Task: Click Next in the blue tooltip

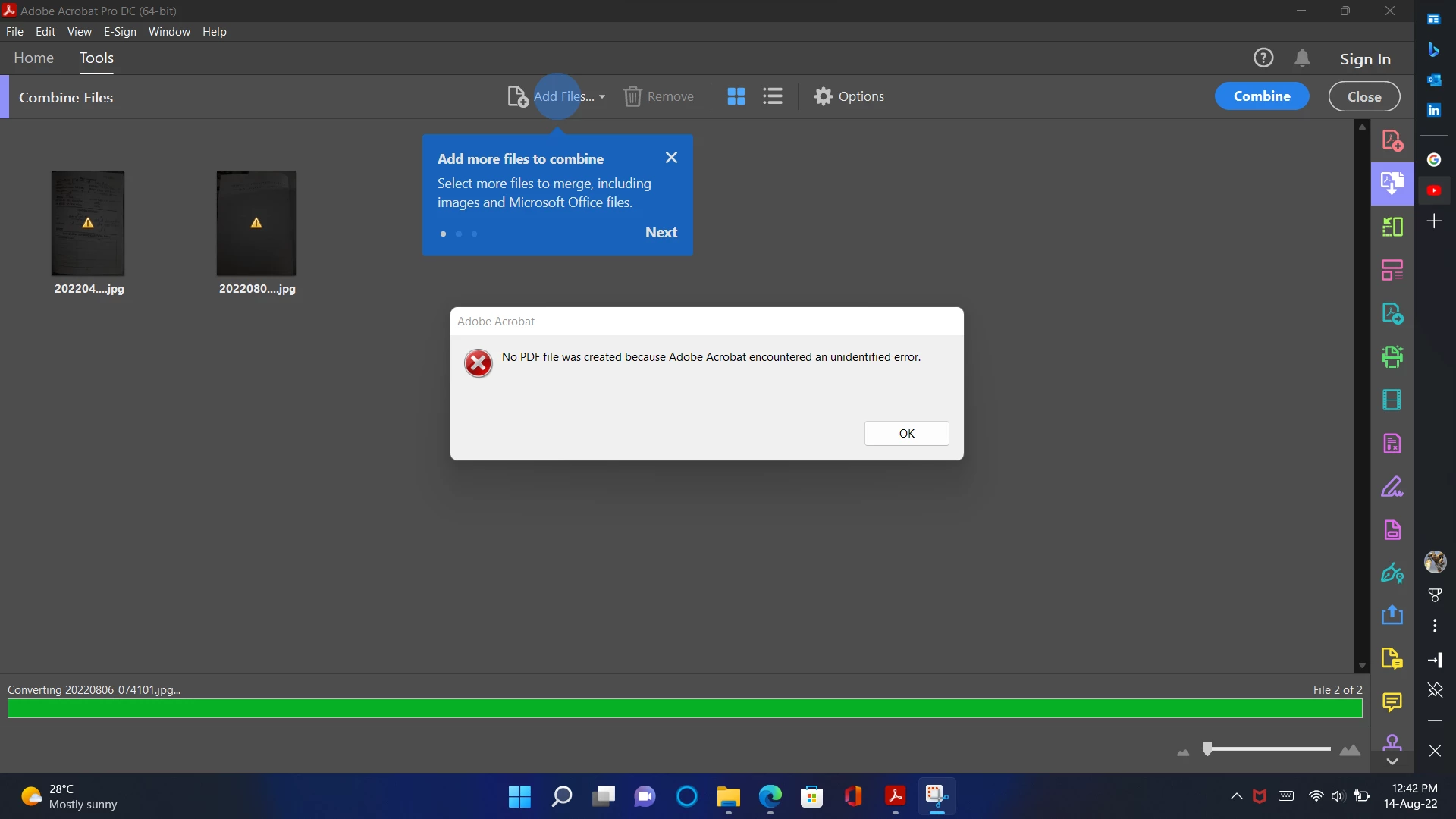Action: click(661, 233)
